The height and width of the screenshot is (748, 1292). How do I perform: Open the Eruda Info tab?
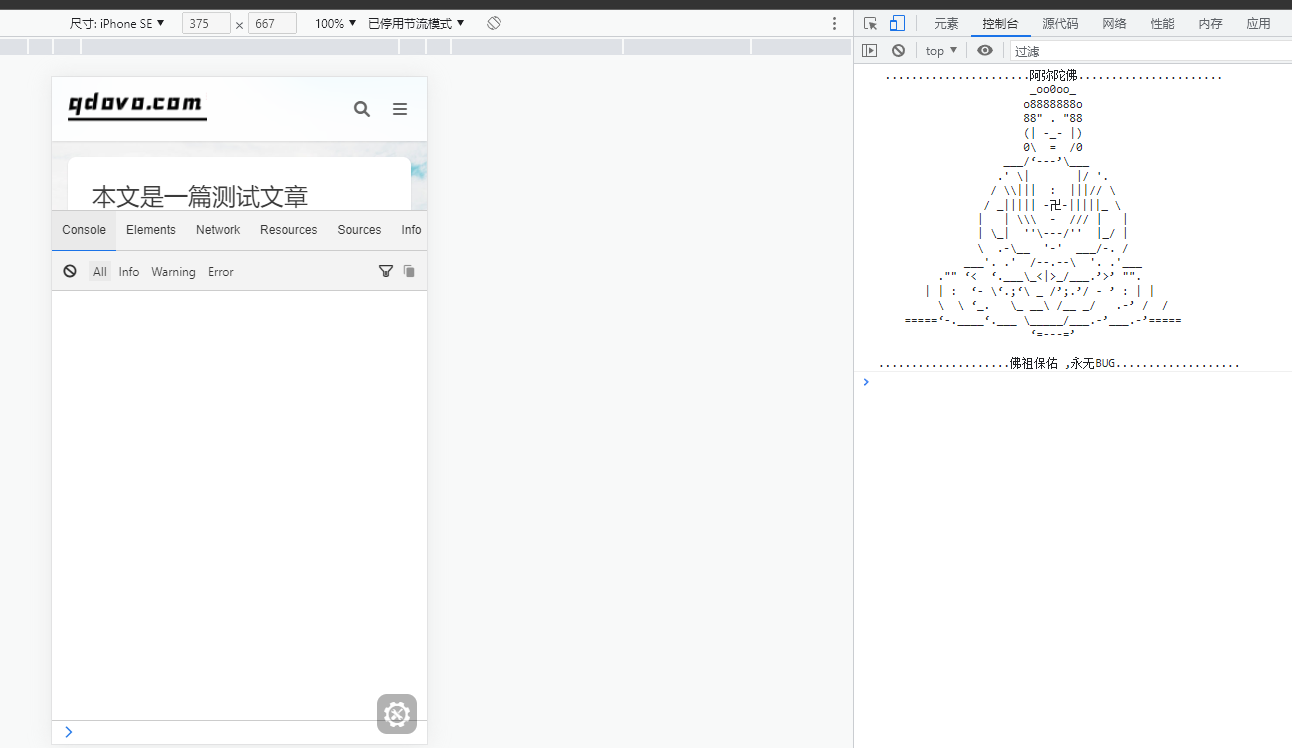click(x=411, y=230)
